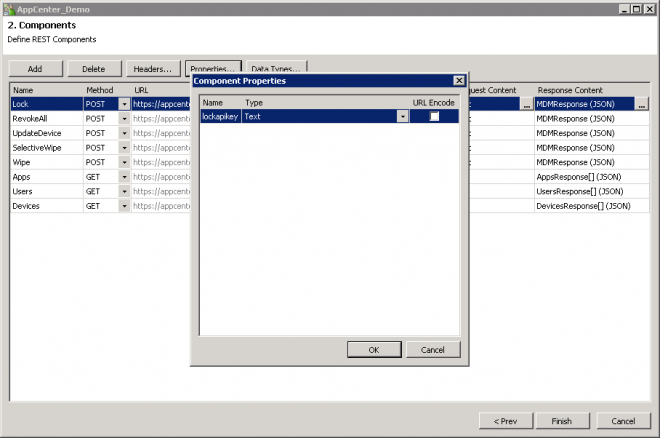660x438 pixels.
Task: Maximize the AppCenter_Demo window
Action: [636, 9]
